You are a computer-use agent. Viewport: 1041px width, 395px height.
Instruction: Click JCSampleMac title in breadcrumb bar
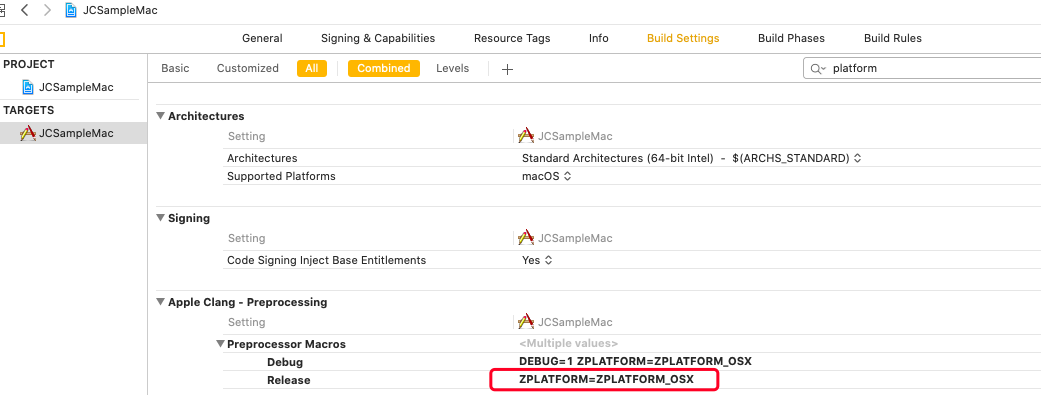tap(120, 11)
